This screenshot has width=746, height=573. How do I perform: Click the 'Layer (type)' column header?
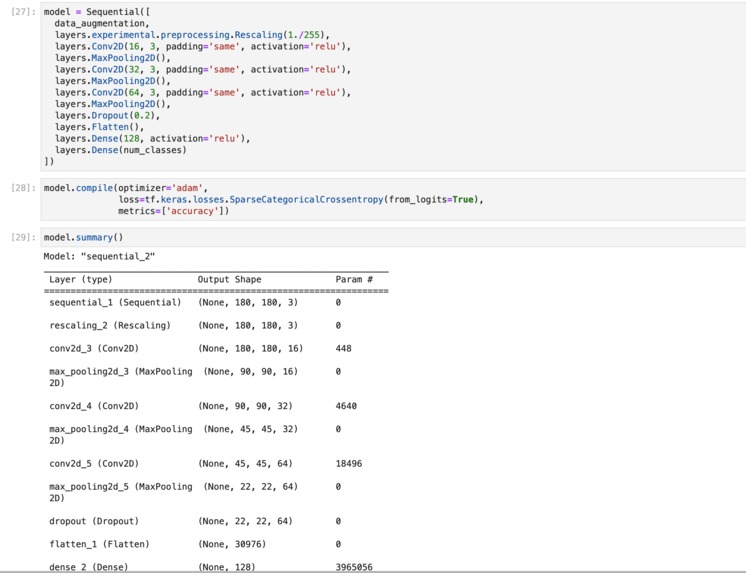81,279
